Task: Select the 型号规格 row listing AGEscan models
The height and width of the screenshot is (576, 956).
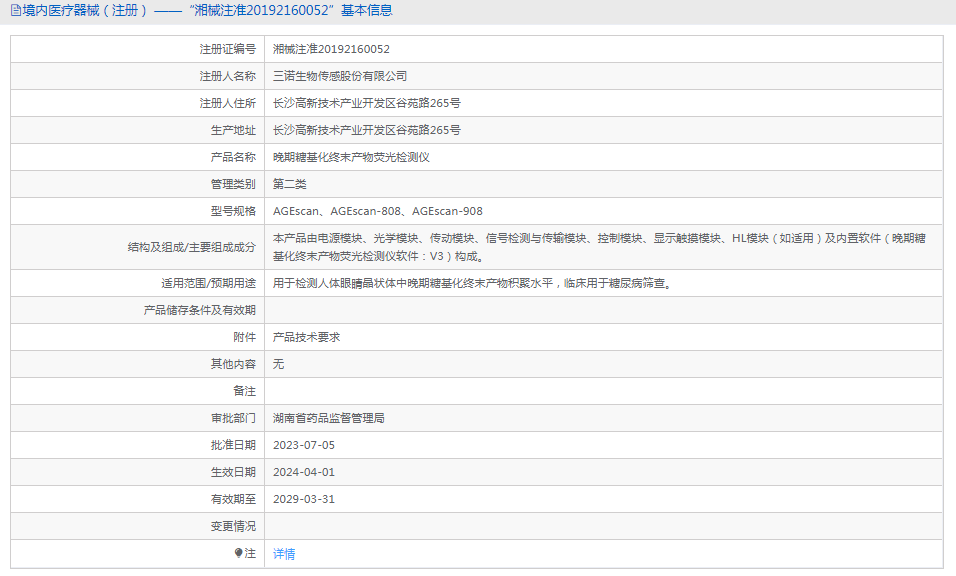Action: [x=379, y=210]
